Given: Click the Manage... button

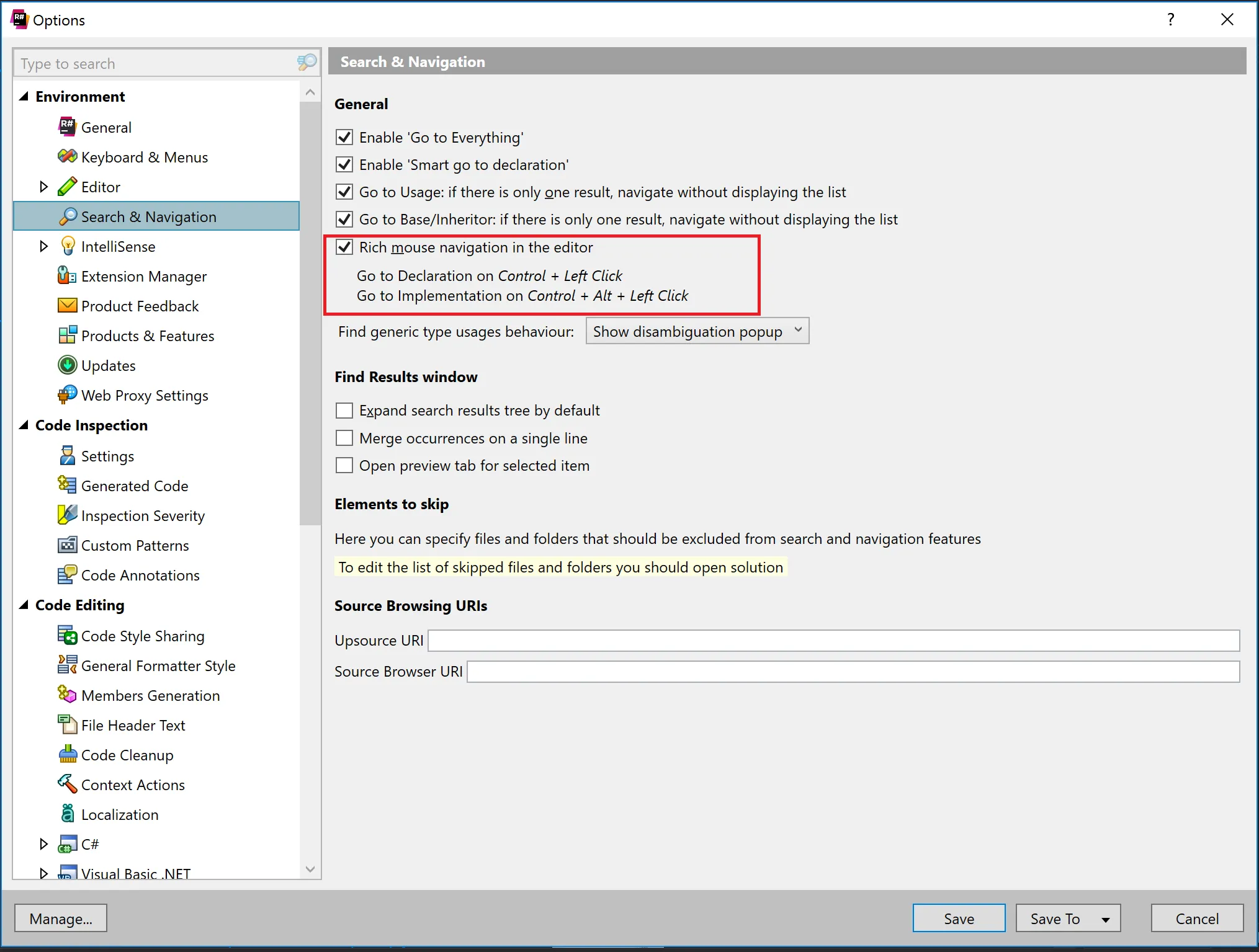Looking at the screenshot, I should [x=61, y=919].
